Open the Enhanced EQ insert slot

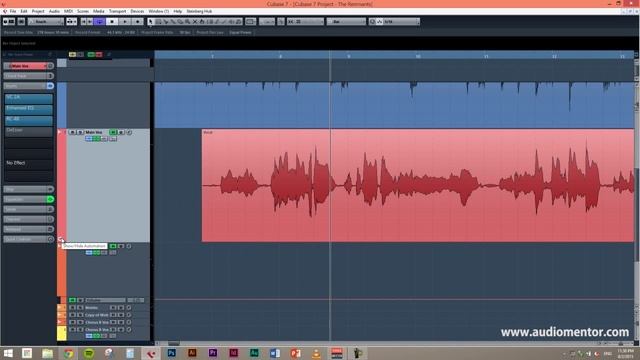pos(29,109)
